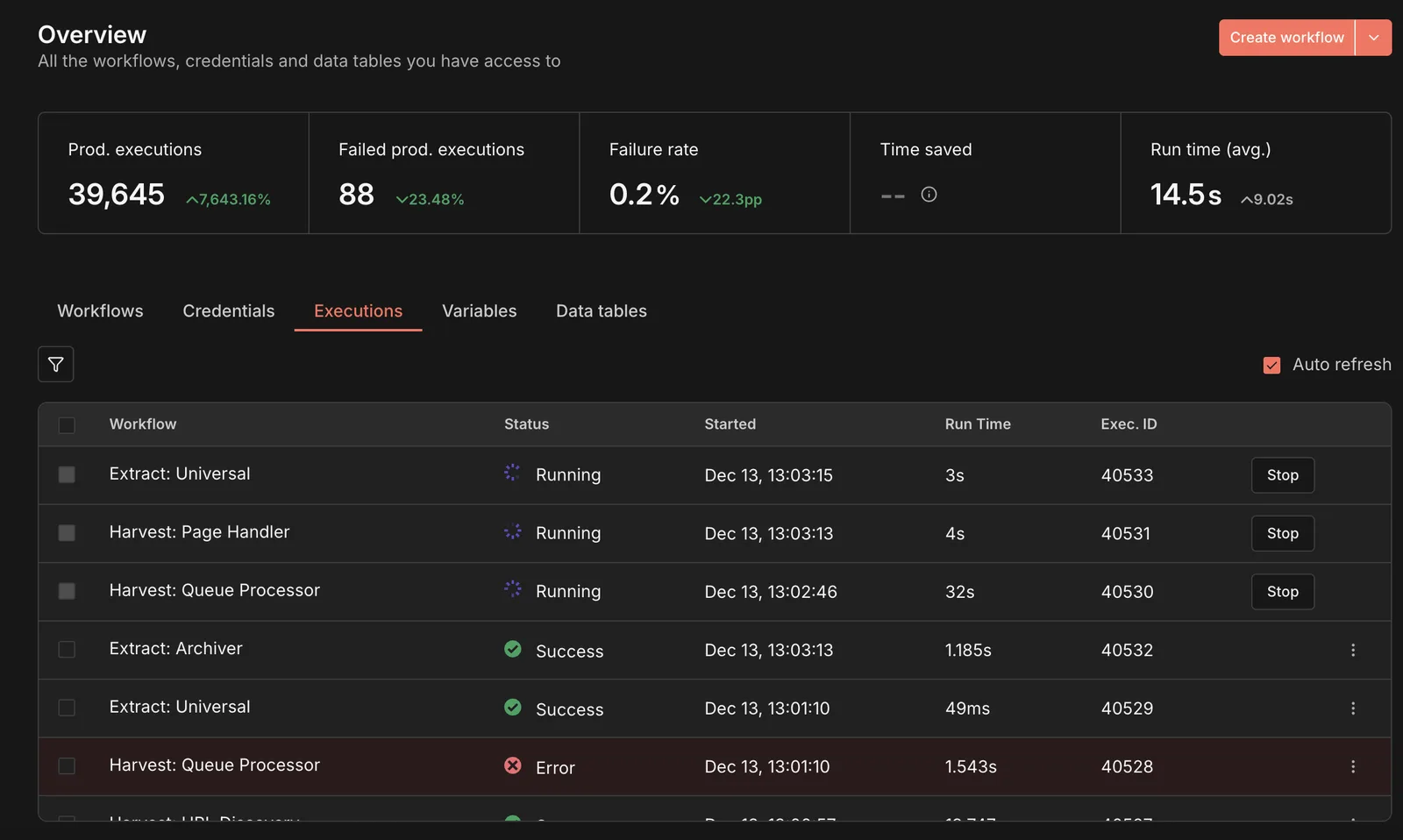The height and width of the screenshot is (840, 1403).
Task: Click Extract: Universal in row 40533
Action: pos(180,473)
